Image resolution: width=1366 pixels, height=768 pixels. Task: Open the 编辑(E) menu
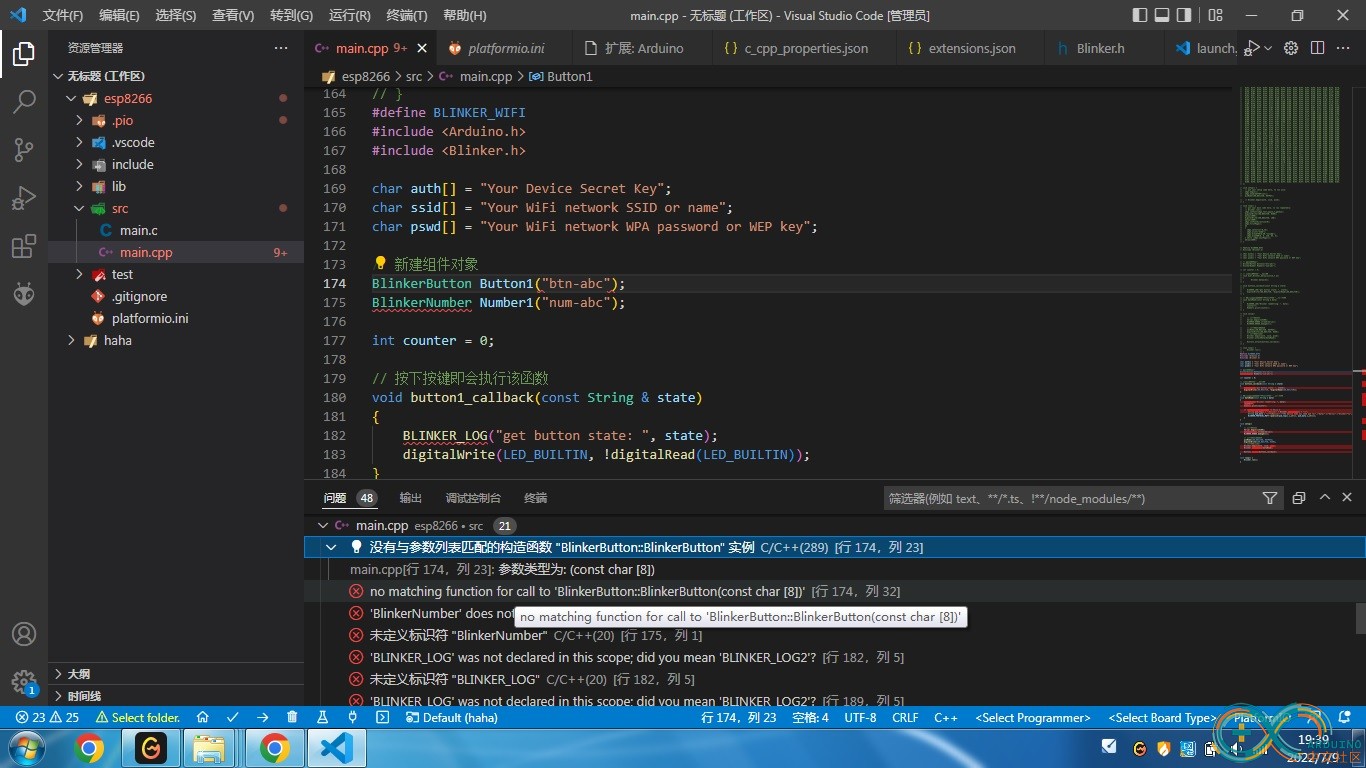click(x=119, y=15)
